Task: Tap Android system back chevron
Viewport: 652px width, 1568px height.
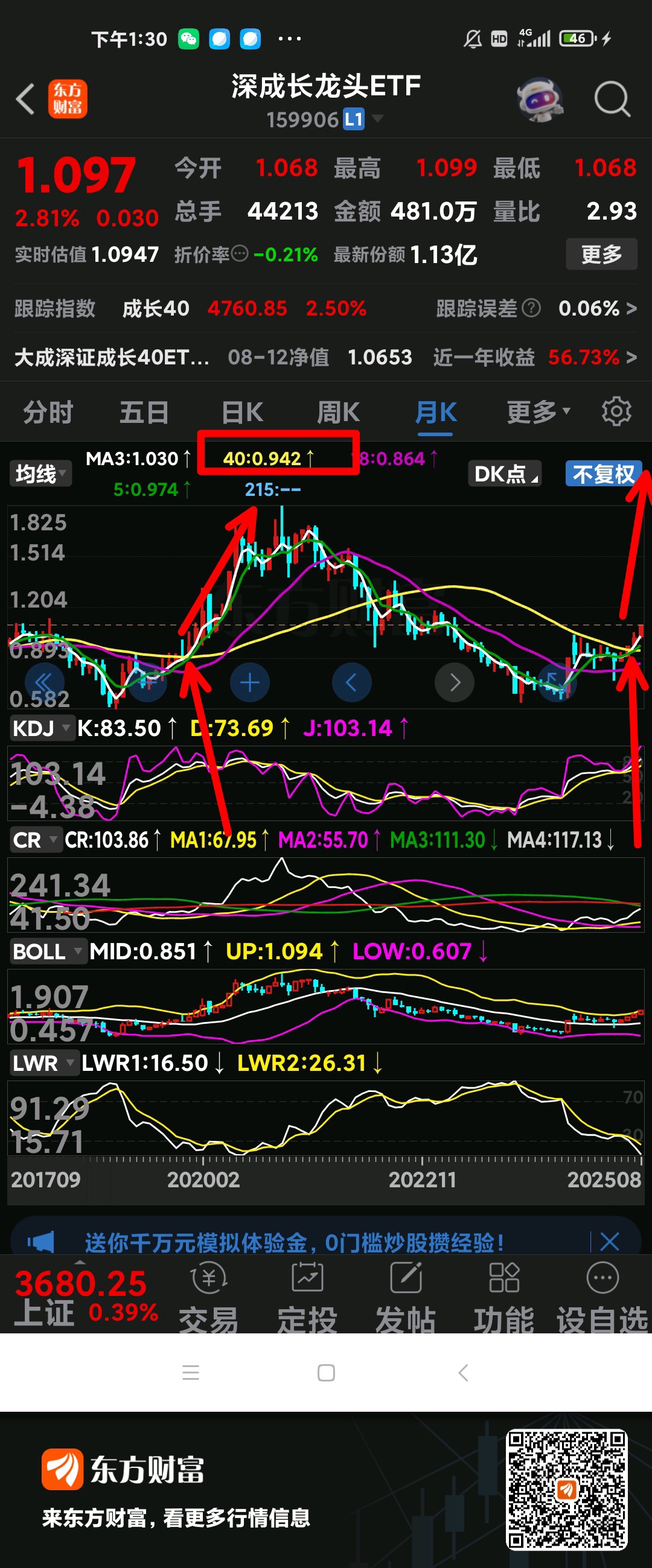Action: click(x=463, y=1373)
